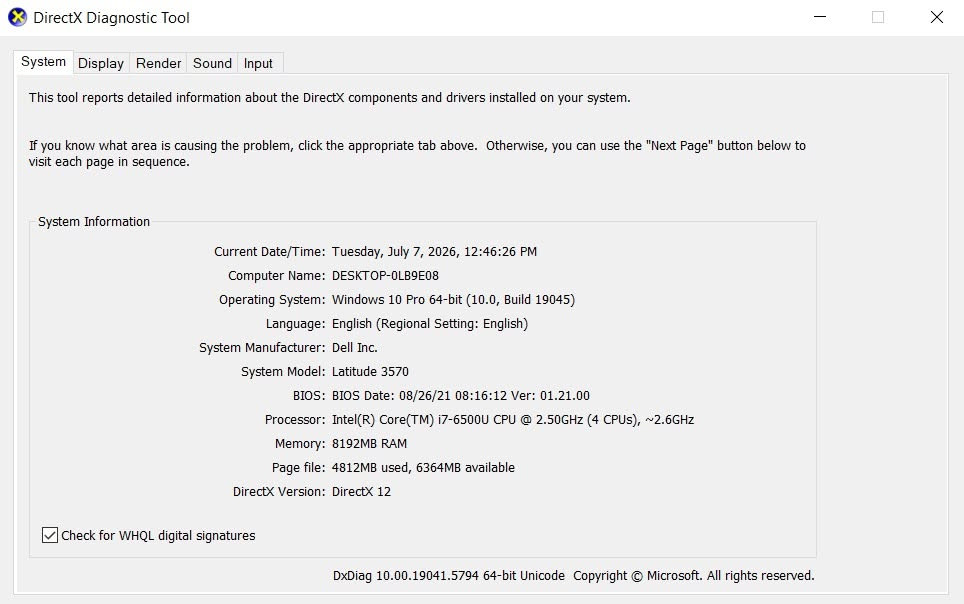The width and height of the screenshot is (964, 604).
Task: Click the Windows 10 Pro operating system value
Action: tap(454, 300)
